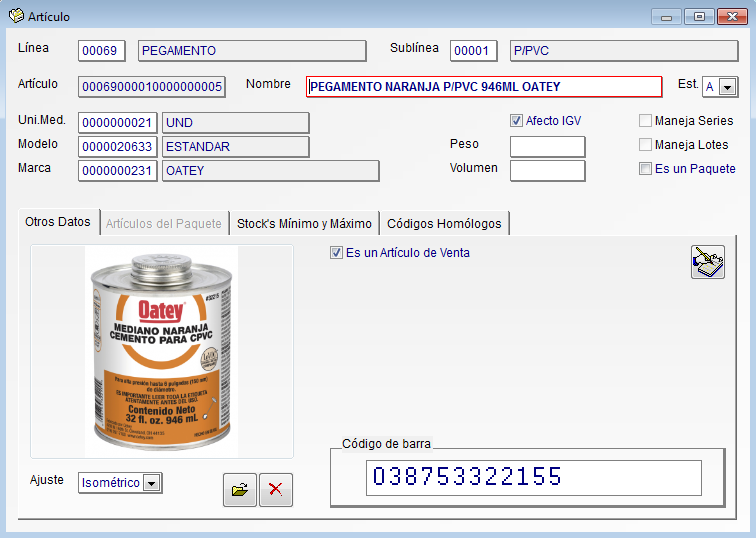The width and height of the screenshot is (756, 538).
Task: Click the Modelo code field 0000020633
Action: (x=118, y=147)
